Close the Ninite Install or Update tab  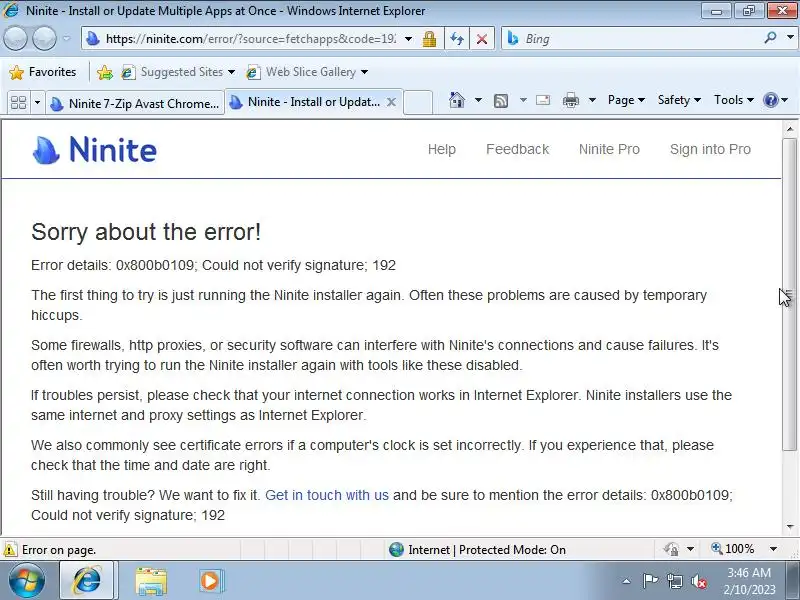pyautogui.click(x=391, y=102)
